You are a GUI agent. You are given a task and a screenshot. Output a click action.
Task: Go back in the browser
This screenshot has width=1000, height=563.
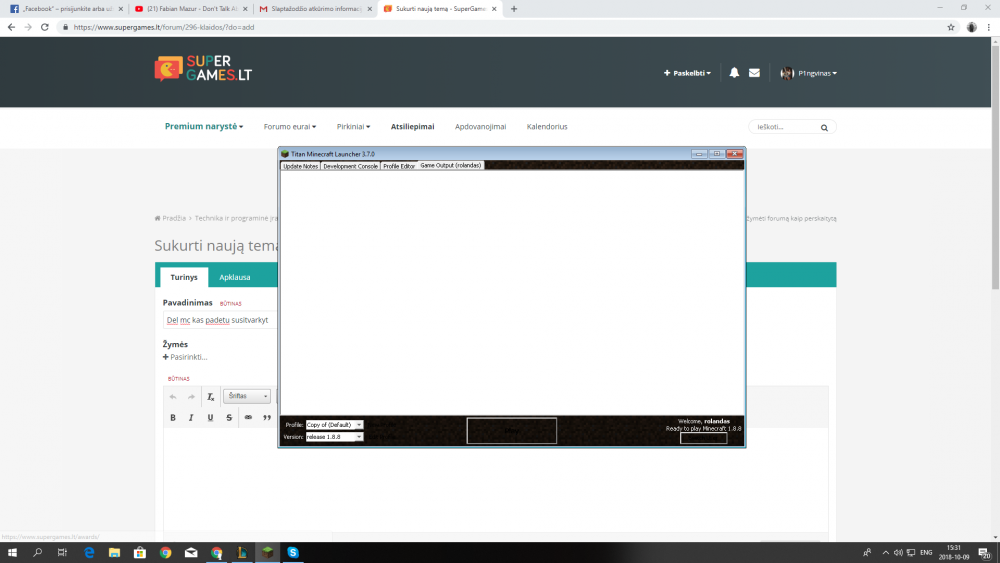tap(11, 27)
